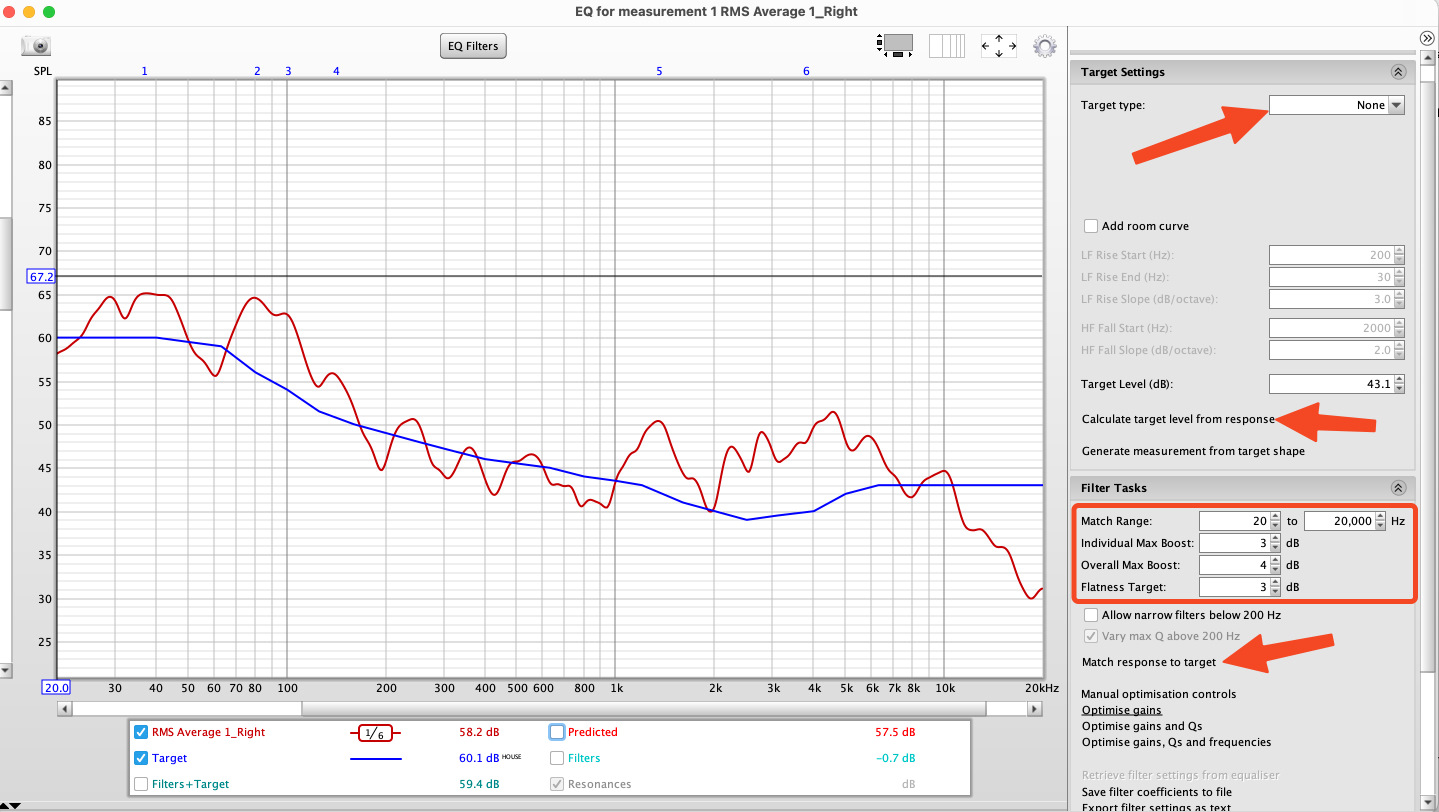Adjust Individual Max Boost stepper
The width and height of the screenshot is (1439, 812).
click(x=1274, y=543)
